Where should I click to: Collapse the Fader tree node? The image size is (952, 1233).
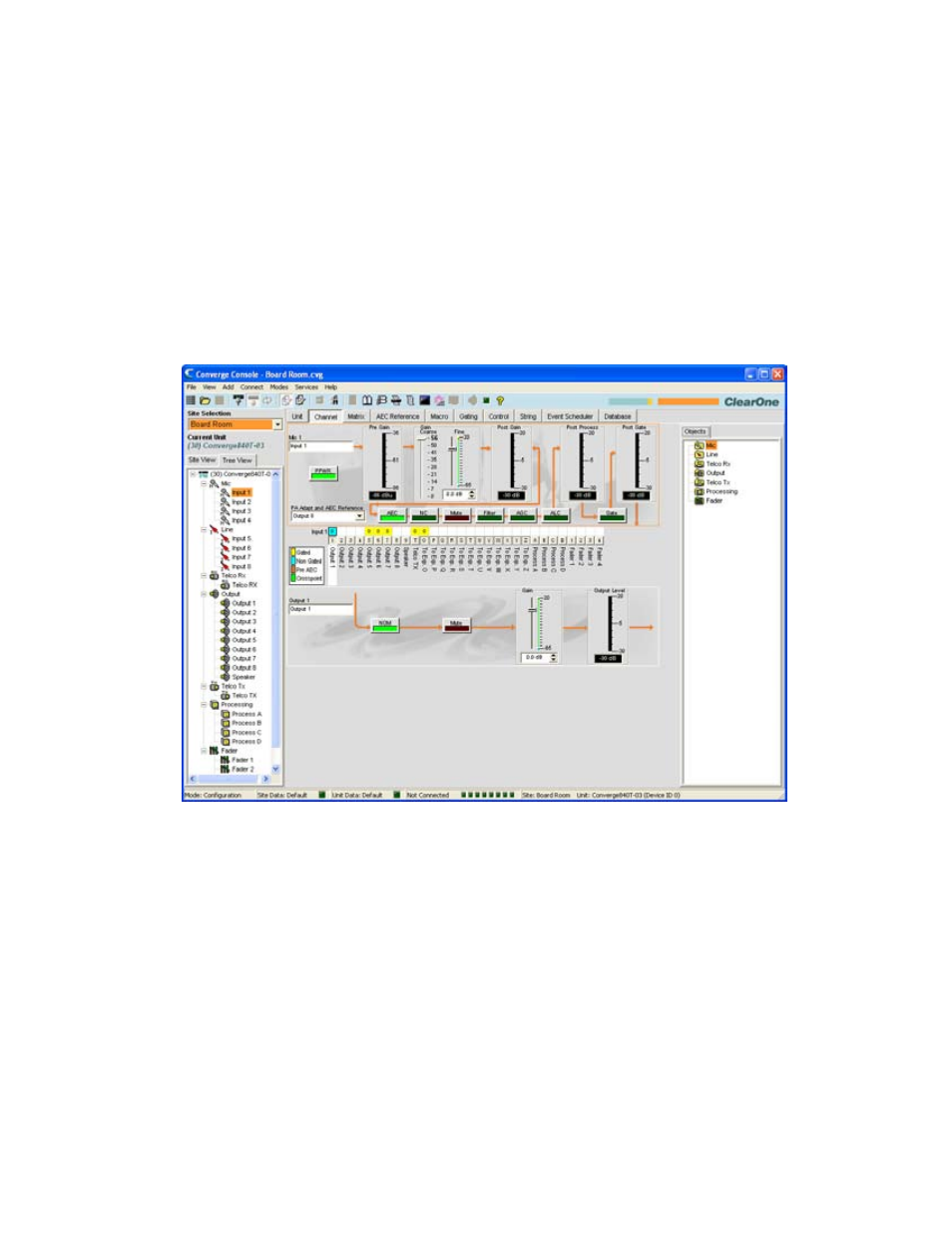coord(204,751)
